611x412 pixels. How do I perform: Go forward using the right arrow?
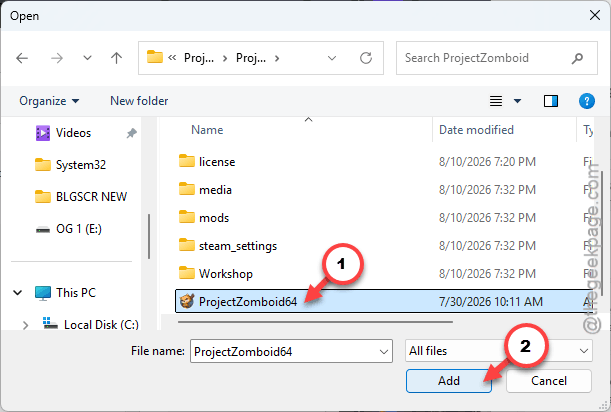tap(57, 58)
